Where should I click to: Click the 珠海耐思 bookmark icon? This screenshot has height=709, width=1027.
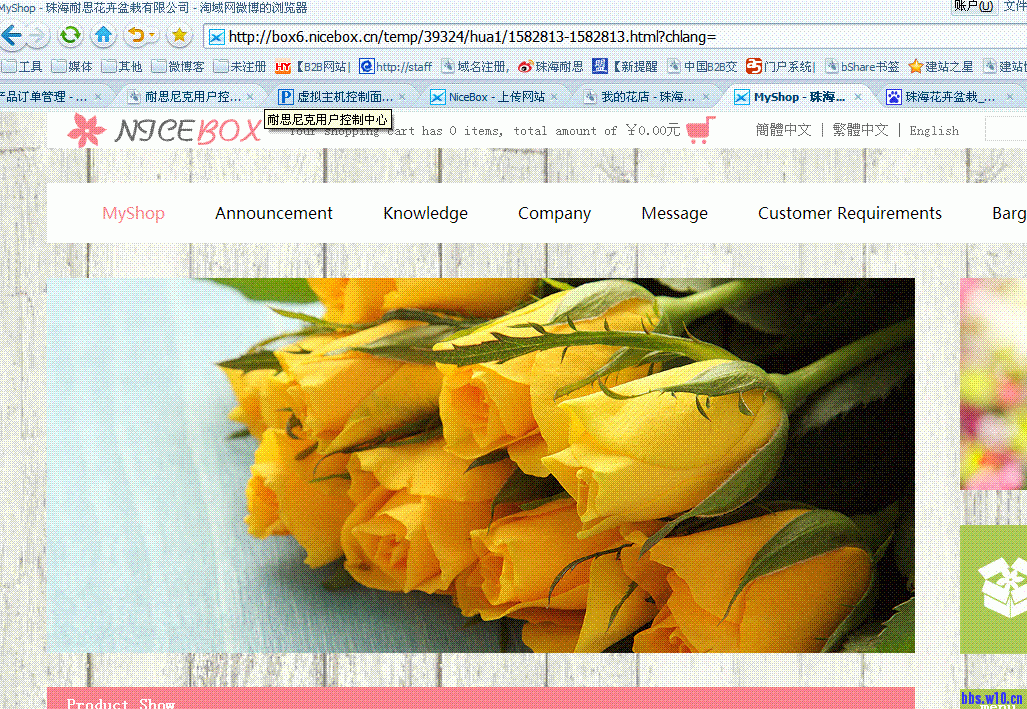[527, 67]
